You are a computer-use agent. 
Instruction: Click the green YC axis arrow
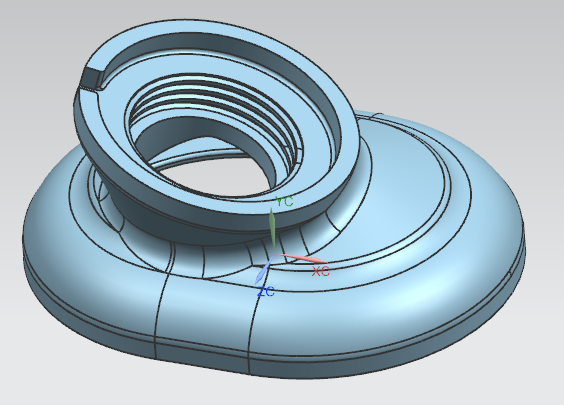click(272, 228)
